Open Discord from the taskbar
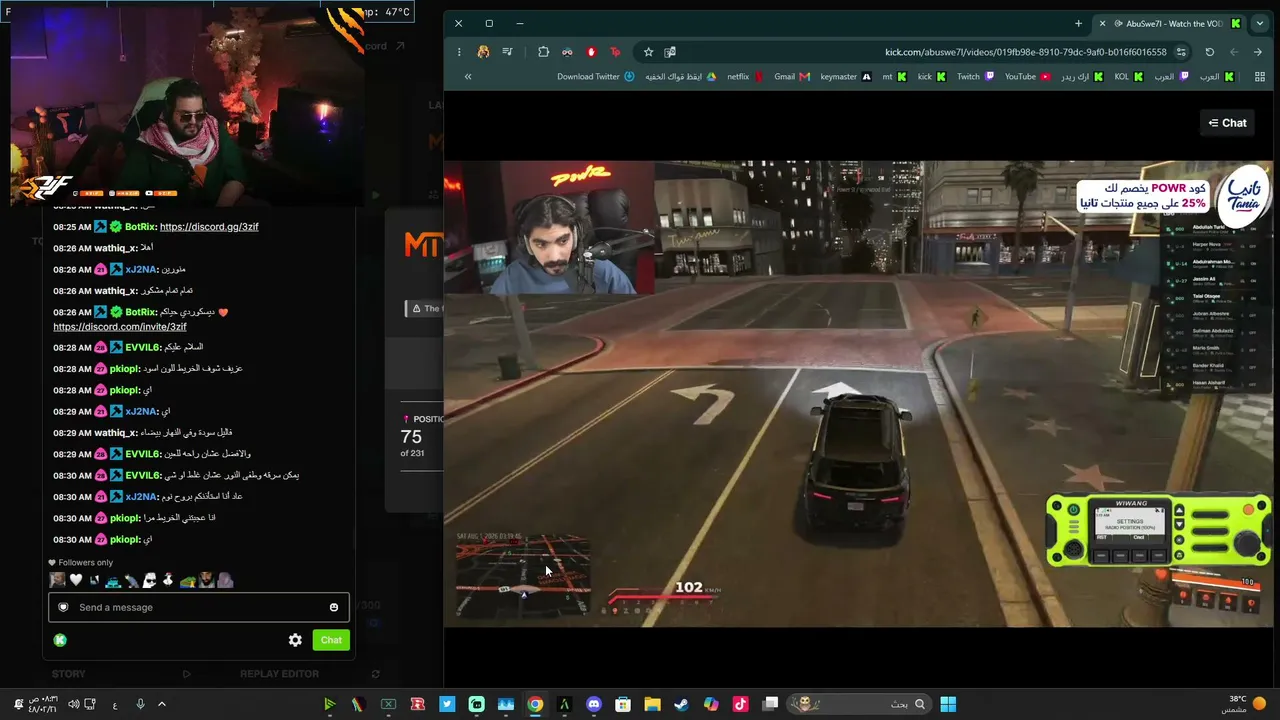 click(x=594, y=704)
